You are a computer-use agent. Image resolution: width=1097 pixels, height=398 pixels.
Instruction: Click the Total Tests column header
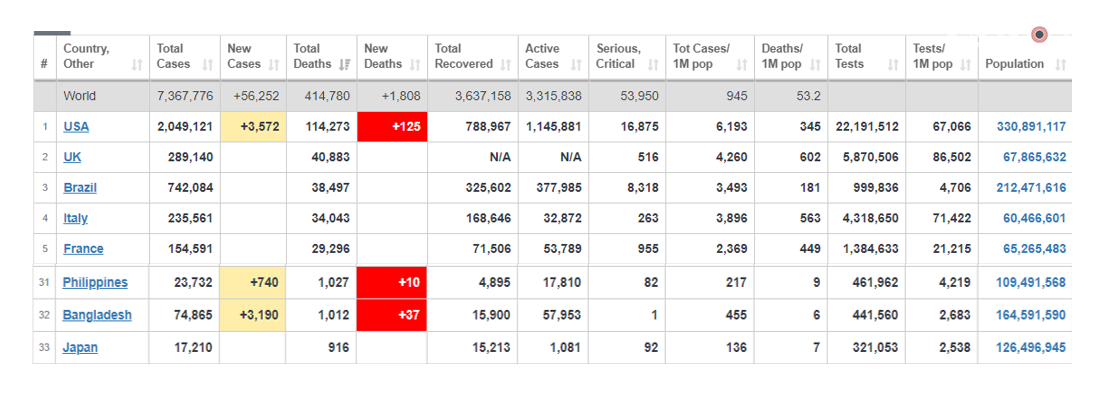pos(866,57)
